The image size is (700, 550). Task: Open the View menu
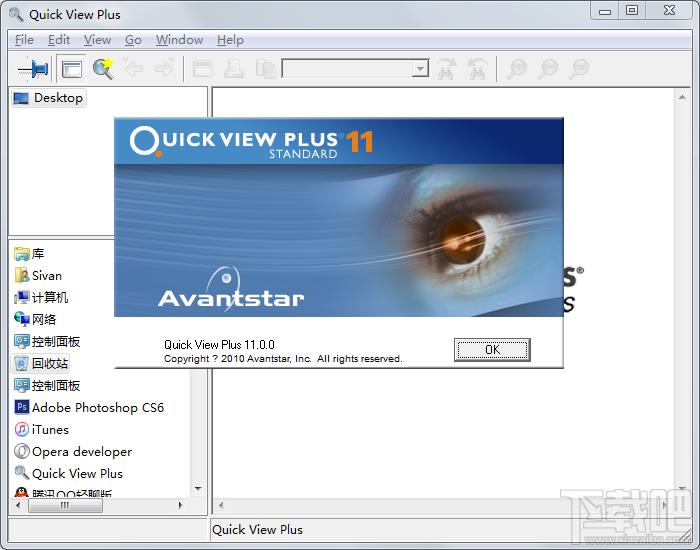click(x=97, y=40)
